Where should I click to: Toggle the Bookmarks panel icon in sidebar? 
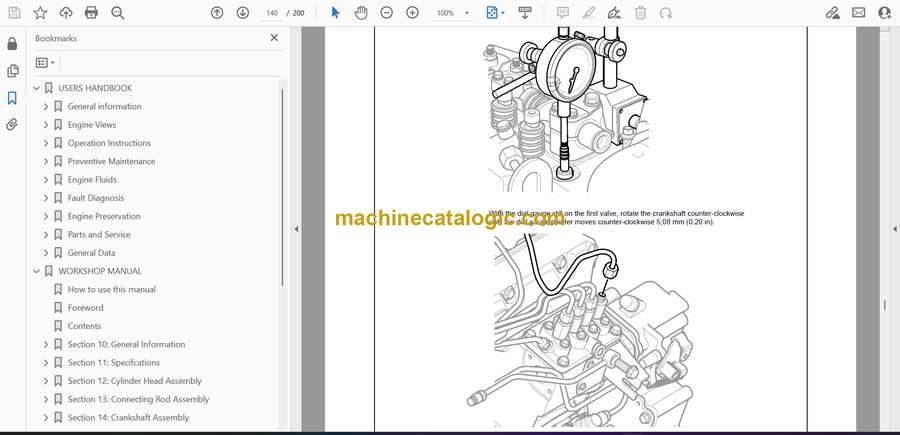pyautogui.click(x=12, y=98)
